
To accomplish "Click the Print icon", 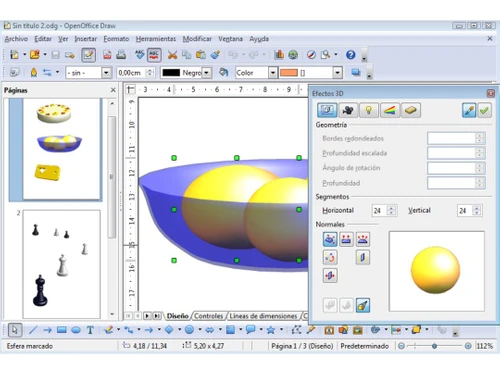I will 121,55.
